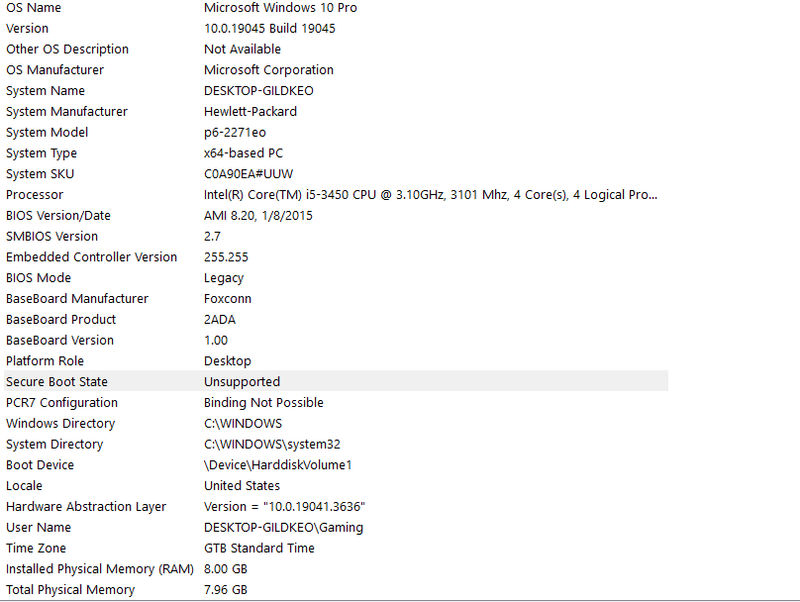Click the x64-based PC value
Image resolution: width=800 pixels, height=602 pixels.
click(243, 153)
